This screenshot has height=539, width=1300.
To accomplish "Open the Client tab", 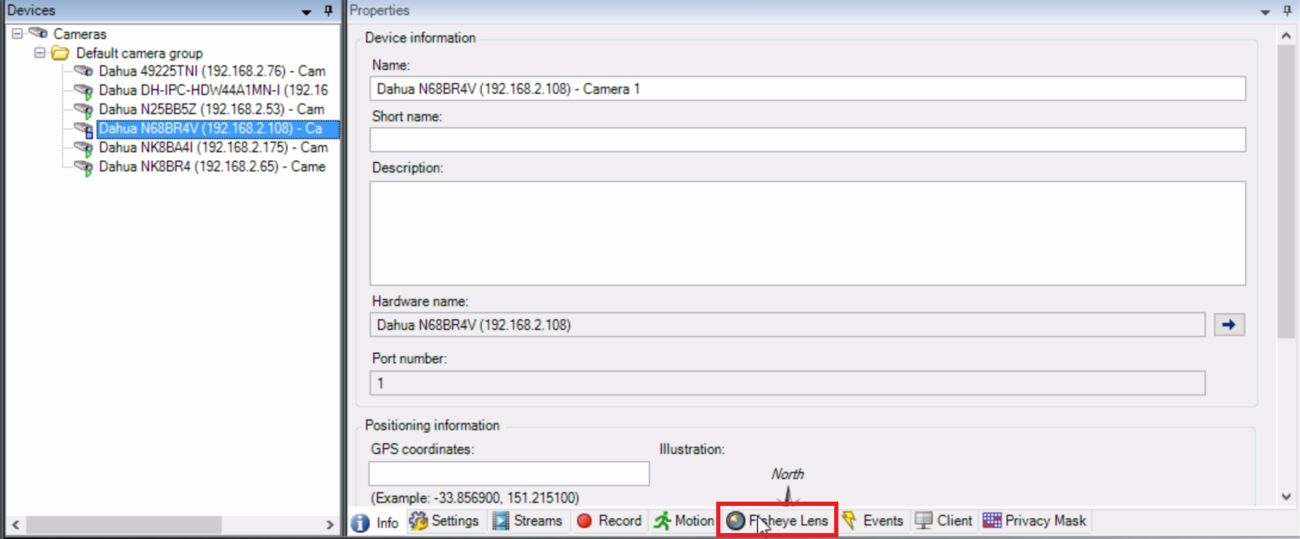I will [x=944, y=521].
